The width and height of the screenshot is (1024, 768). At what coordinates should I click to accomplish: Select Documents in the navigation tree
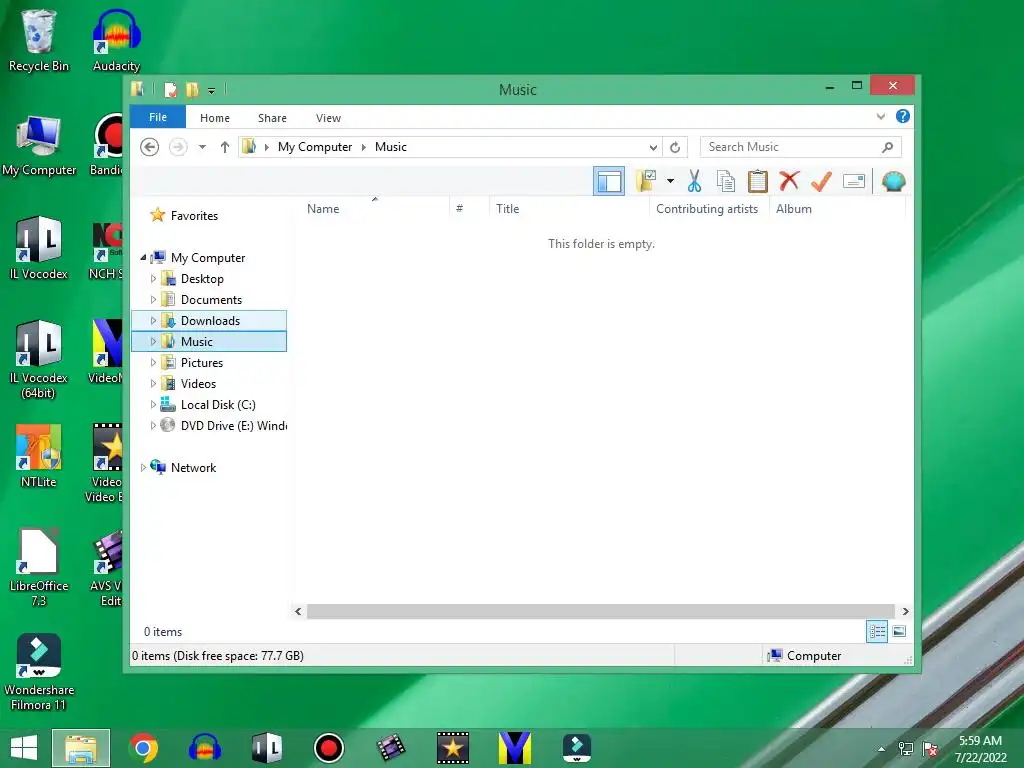pos(211,300)
